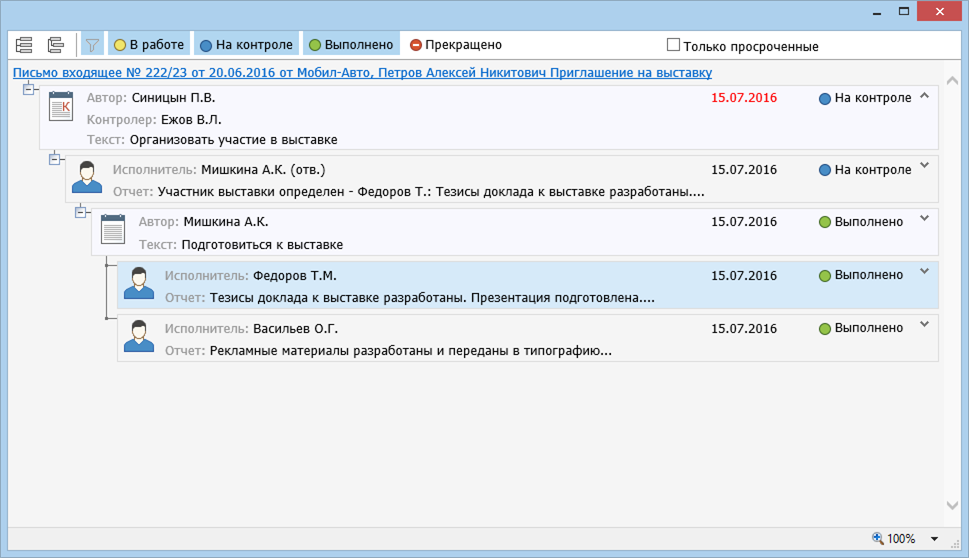Click the 'Выполнено' status of Федоров Т.М.
This screenshot has width=969, height=558.
pyautogui.click(x=861, y=275)
